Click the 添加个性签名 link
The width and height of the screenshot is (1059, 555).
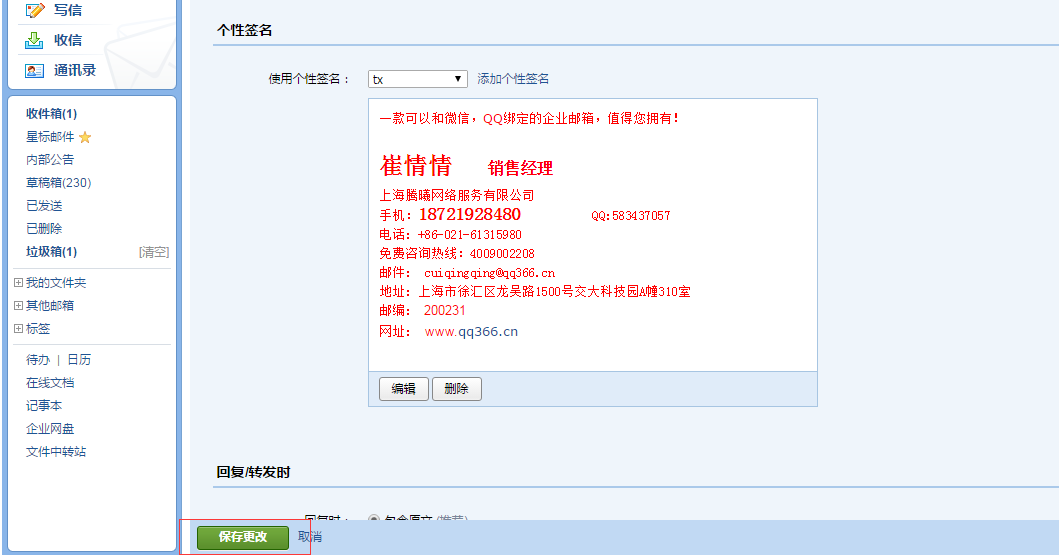click(x=513, y=79)
